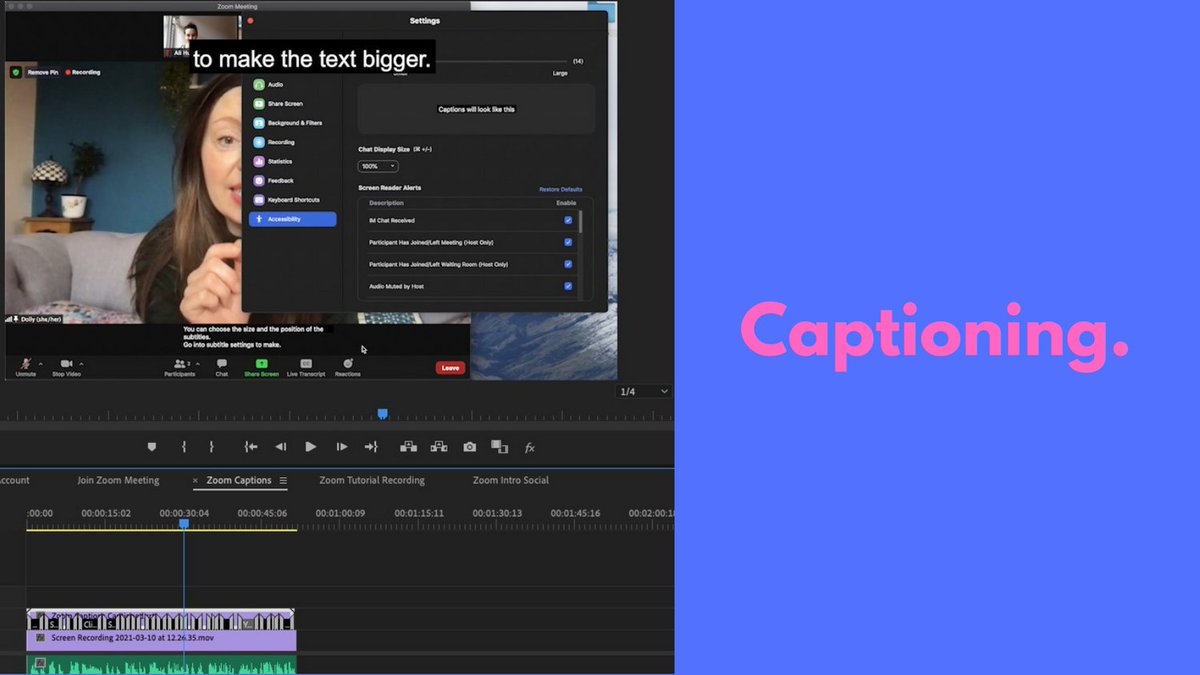
Task: Select Accessibility in Zoom settings sidebar
Action: (x=292, y=219)
